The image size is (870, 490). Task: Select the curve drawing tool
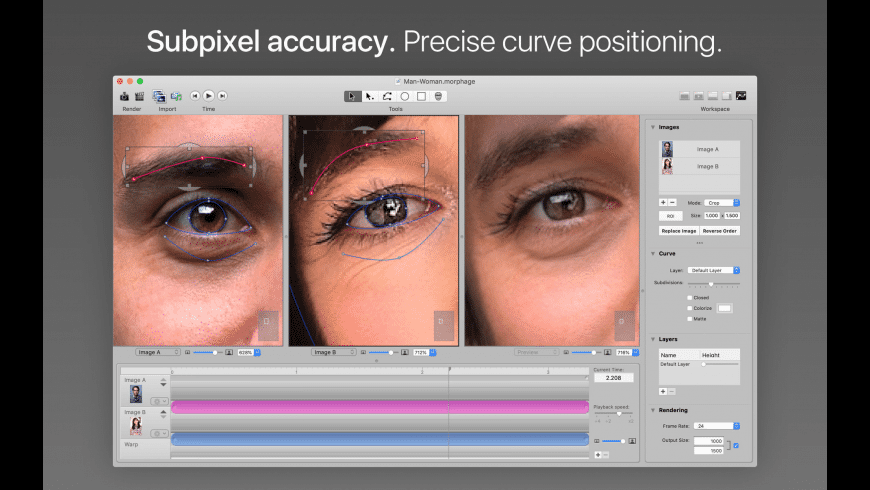(x=387, y=97)
